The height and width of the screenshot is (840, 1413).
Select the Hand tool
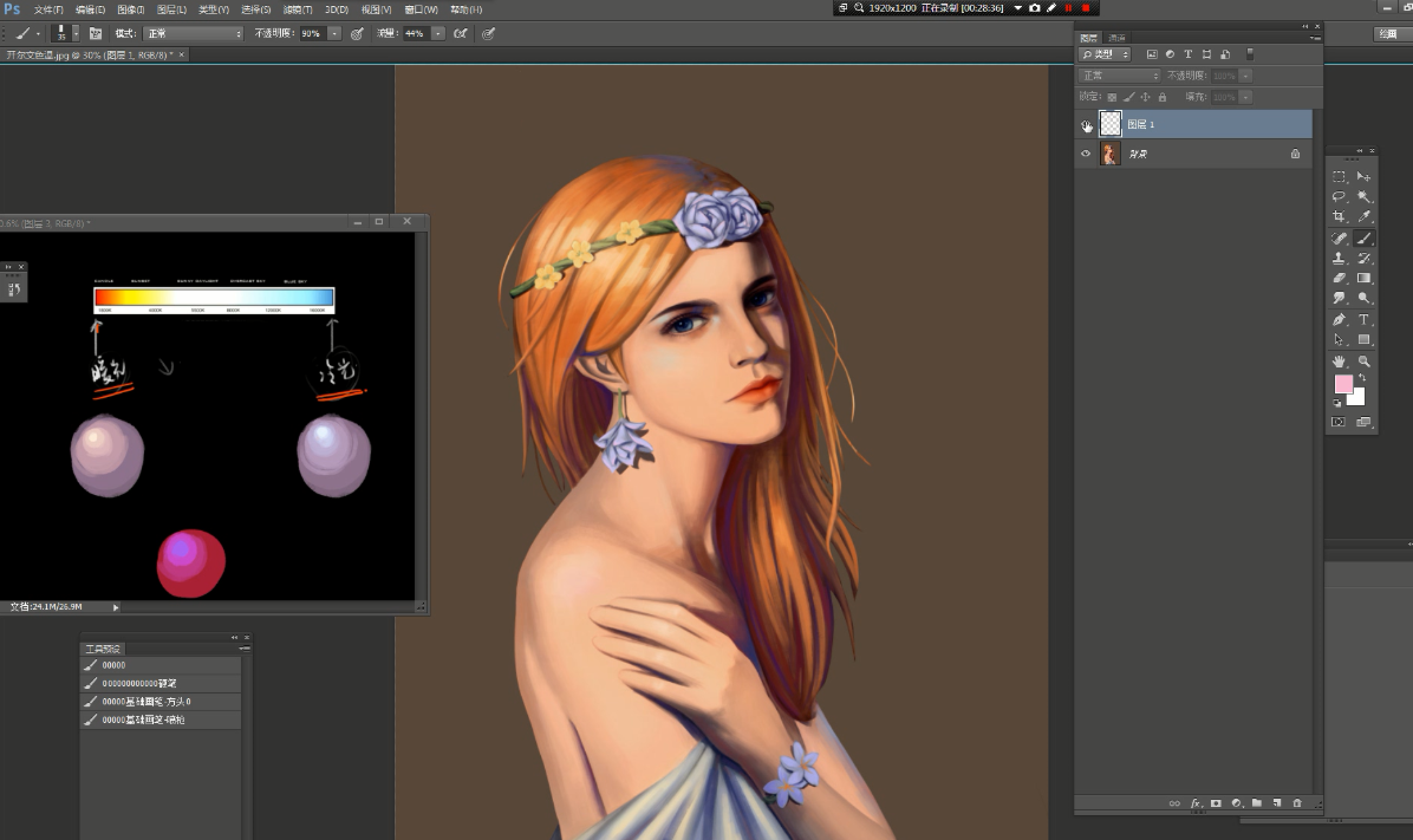click(1339, 361)
